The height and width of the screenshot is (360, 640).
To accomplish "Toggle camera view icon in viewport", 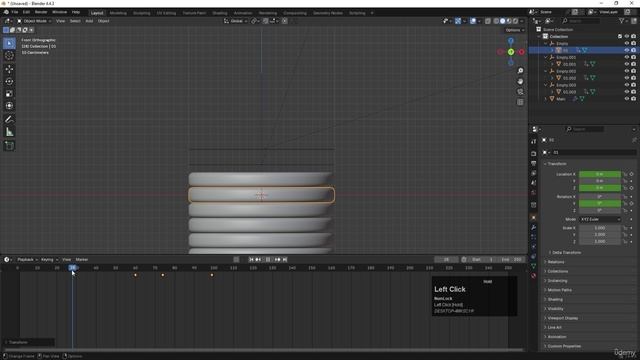I will pos(520,92).
